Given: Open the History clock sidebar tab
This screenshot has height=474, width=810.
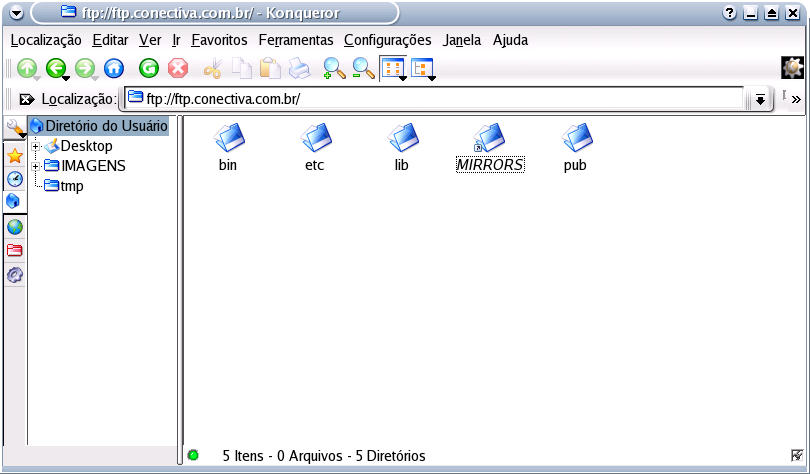Looking at the screenshot, I should 15,179.
